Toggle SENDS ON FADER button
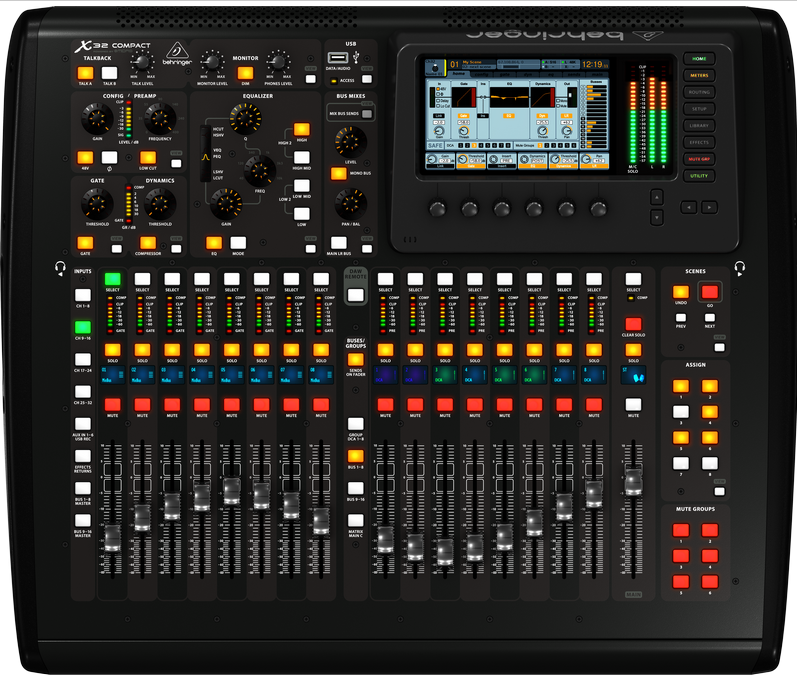 coord(355,359)
